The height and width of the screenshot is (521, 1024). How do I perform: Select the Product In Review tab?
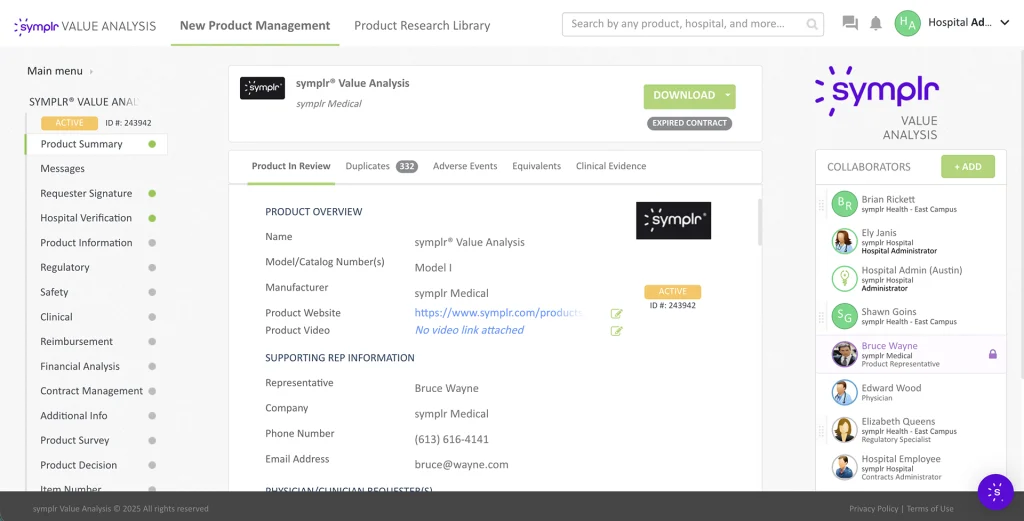pos(291,166)
